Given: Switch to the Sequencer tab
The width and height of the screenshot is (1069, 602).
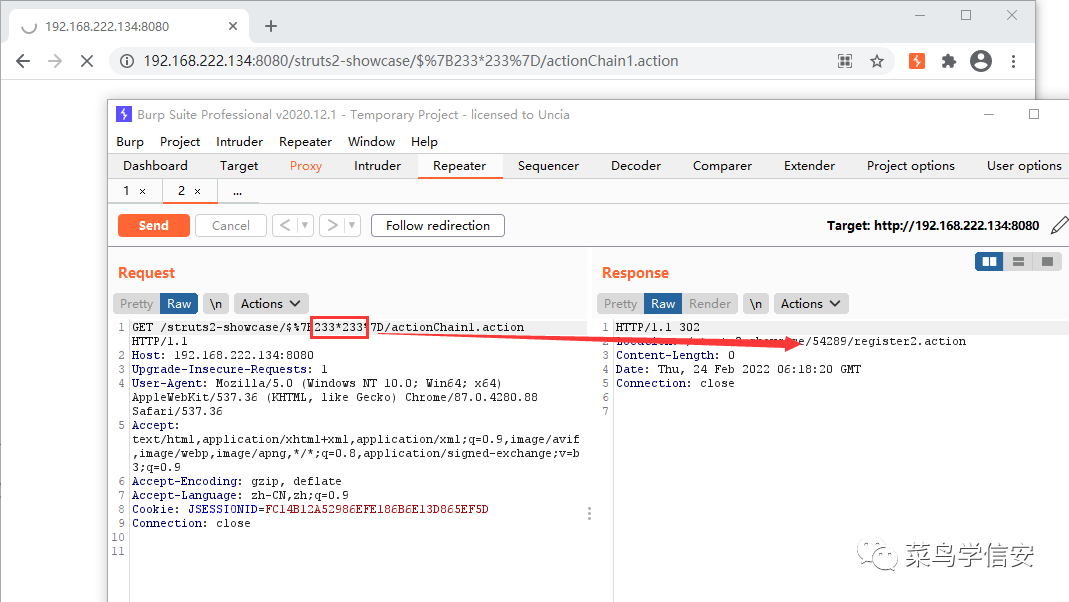Looking at the screenshot, I should [x=548, y=166].
